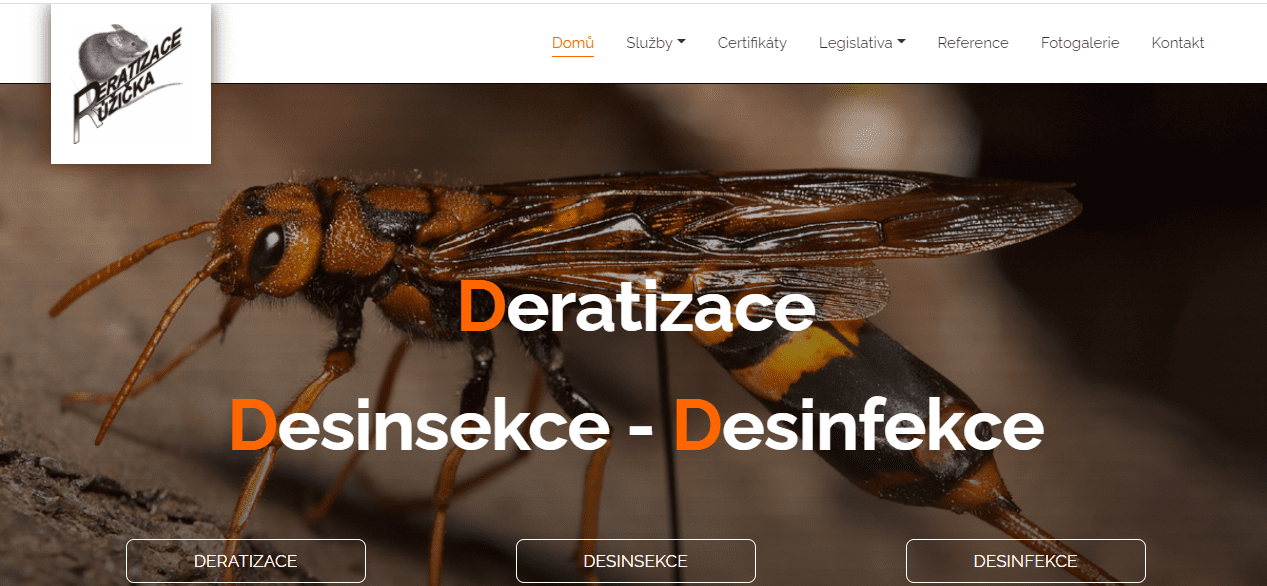
Task: Click the orange D of Deratizace
Action: (482, 308)
